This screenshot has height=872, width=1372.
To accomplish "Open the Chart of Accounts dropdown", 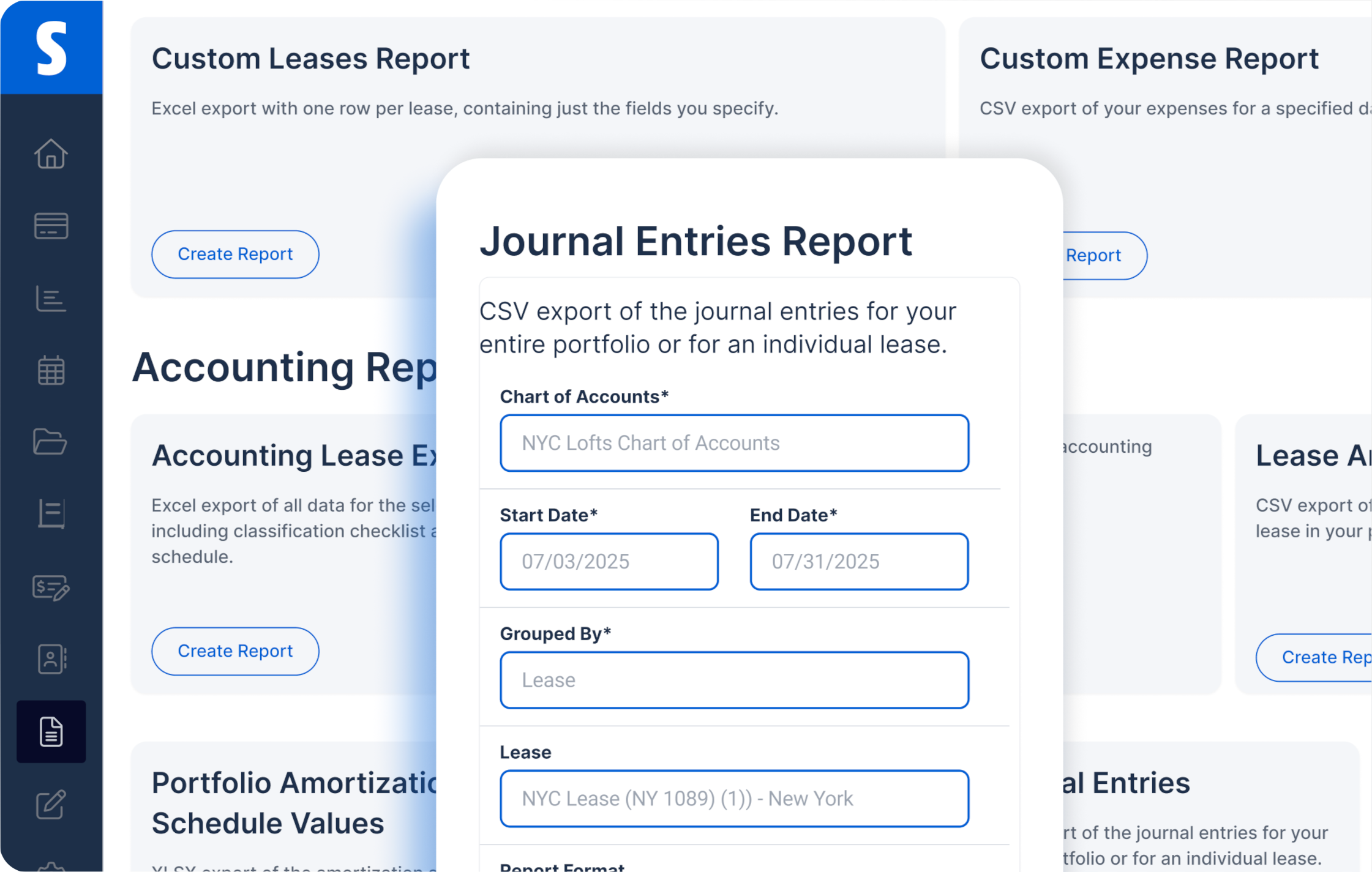I will [x=734, y=442].
